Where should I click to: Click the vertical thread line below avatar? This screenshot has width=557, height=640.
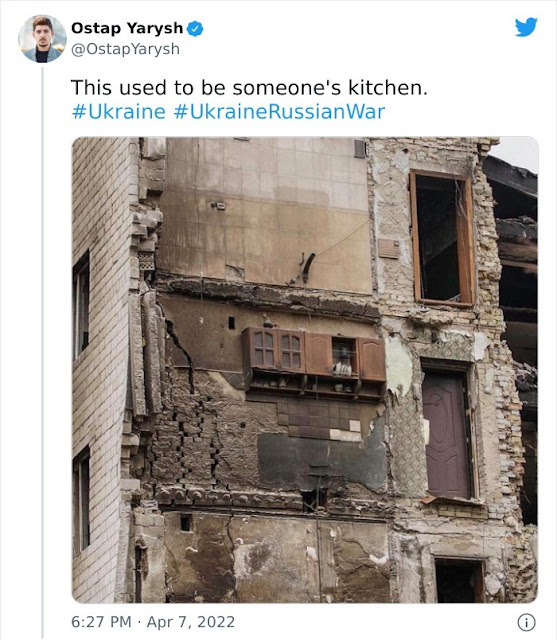click(42, 351)
